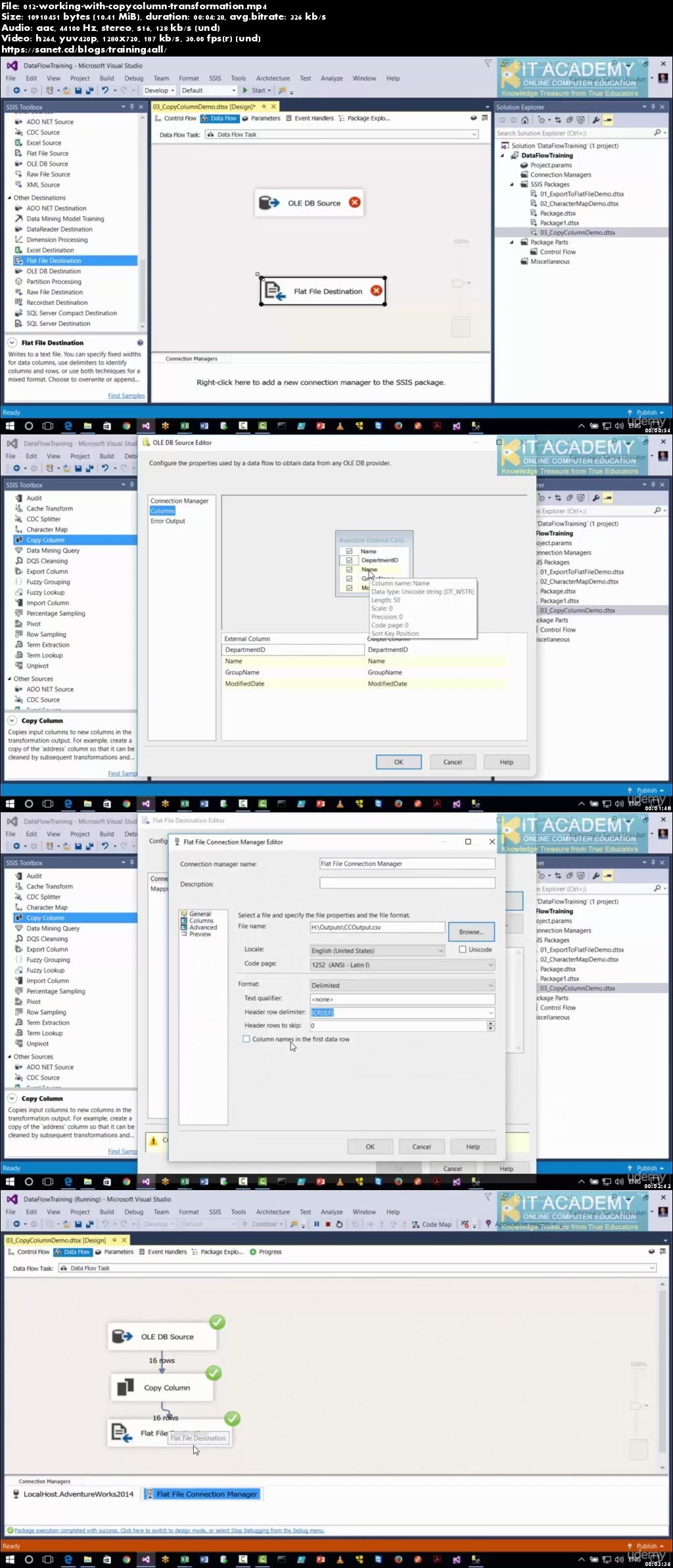Choose DataReader Destination in the toolbox
The height and width of the screenshot is (1568, 673).
tap(59, 229)
